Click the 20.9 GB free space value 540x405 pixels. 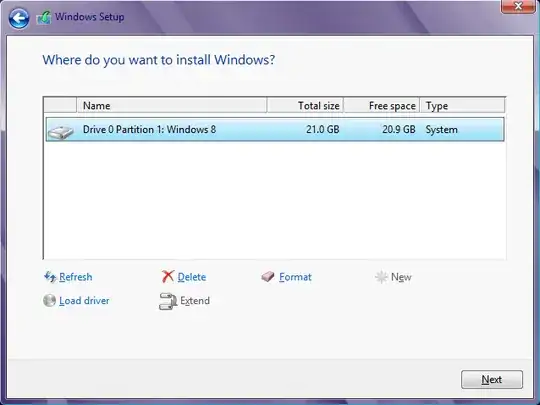pos(399,129)
